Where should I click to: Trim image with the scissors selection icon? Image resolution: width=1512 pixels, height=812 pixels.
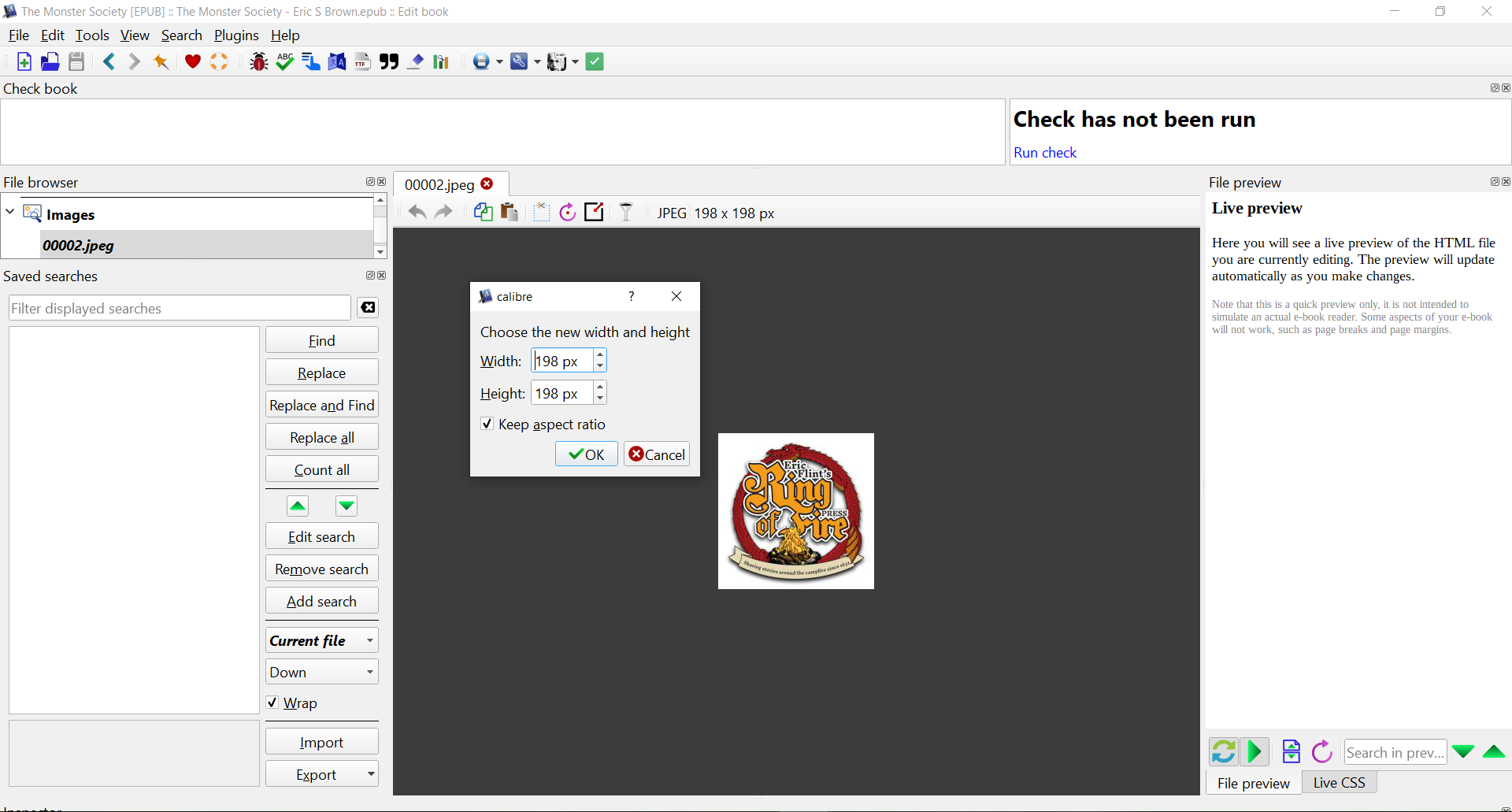(x=542, y=212)
